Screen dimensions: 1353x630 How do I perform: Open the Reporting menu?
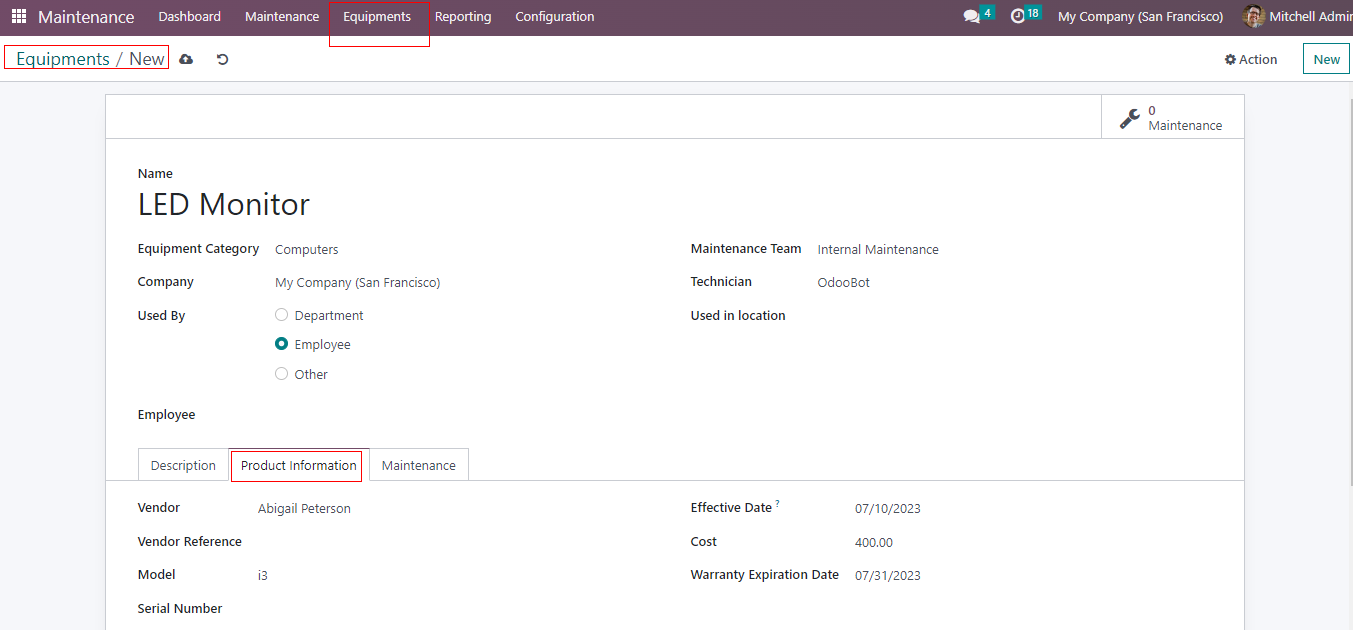463,17
